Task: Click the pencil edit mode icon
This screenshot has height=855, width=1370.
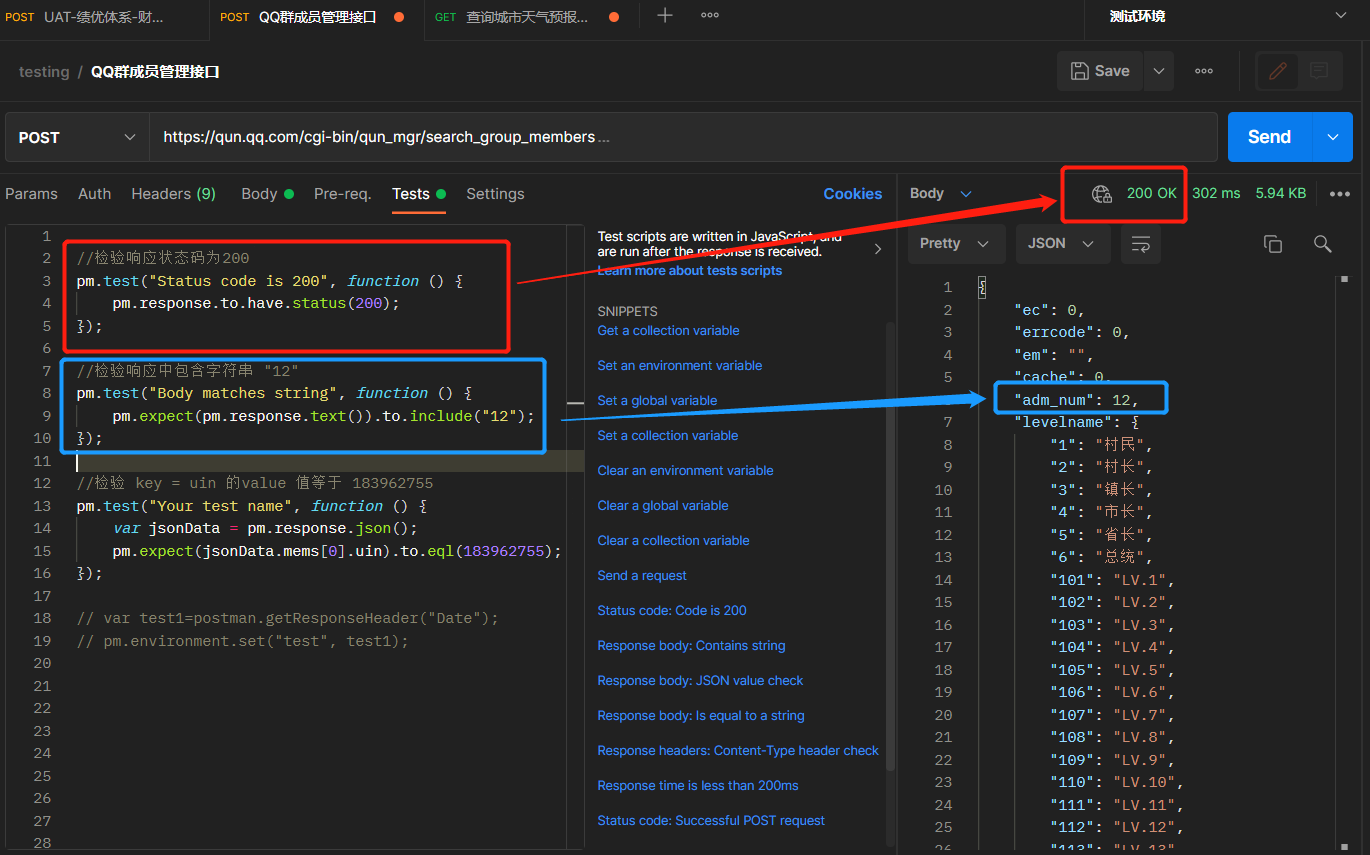Action: (1277, 71)
